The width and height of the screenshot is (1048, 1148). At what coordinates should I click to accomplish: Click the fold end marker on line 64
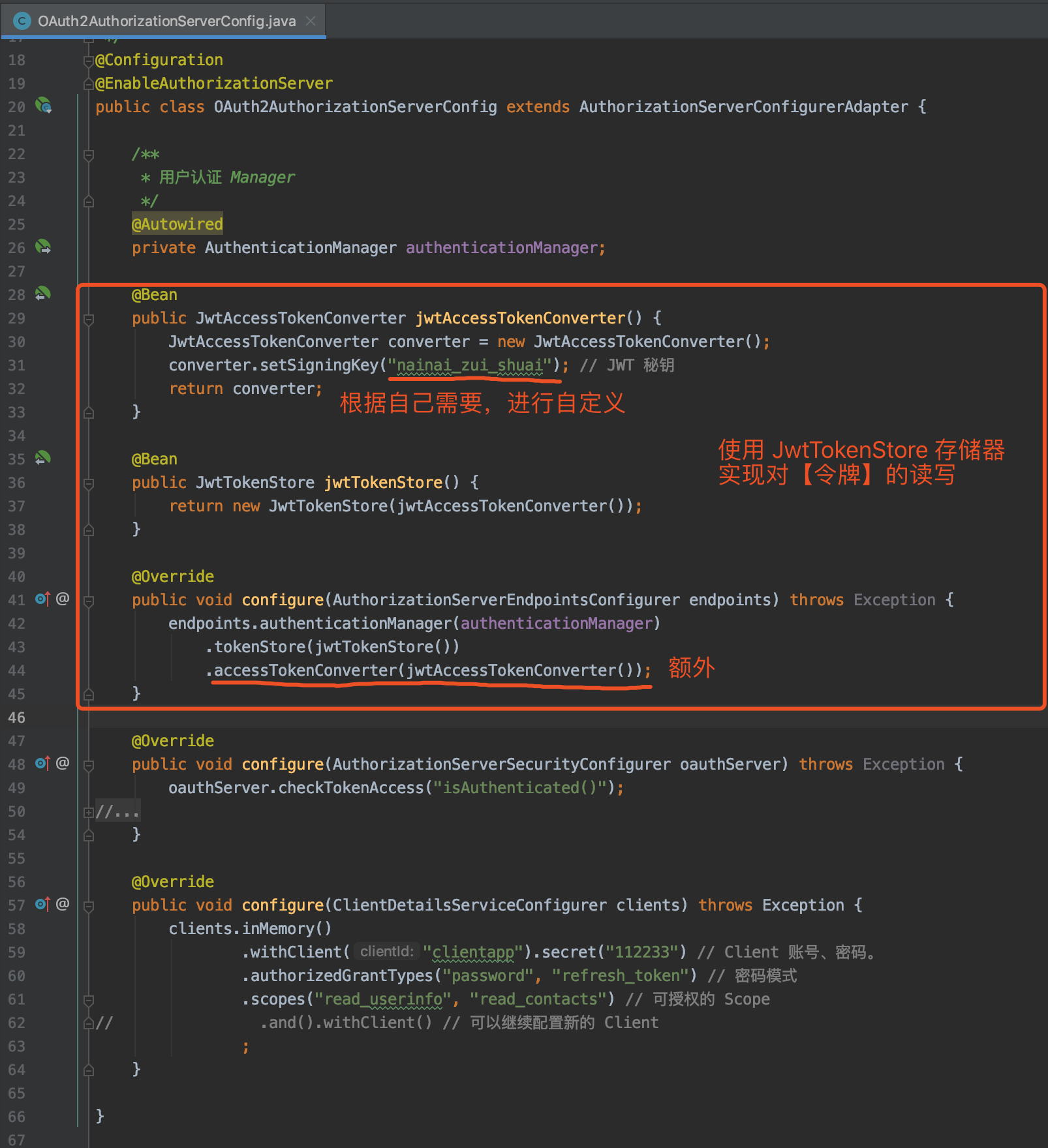pyautogui.click(x=89, y=1070)
